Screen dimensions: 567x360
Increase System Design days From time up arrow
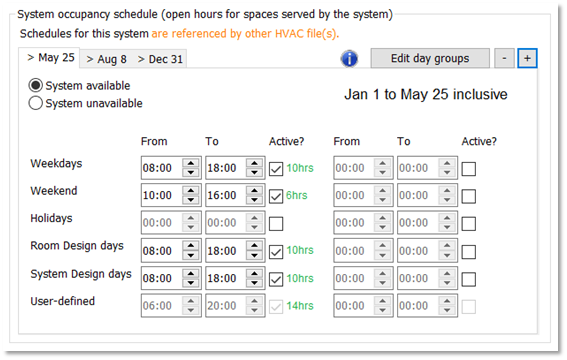191,273
